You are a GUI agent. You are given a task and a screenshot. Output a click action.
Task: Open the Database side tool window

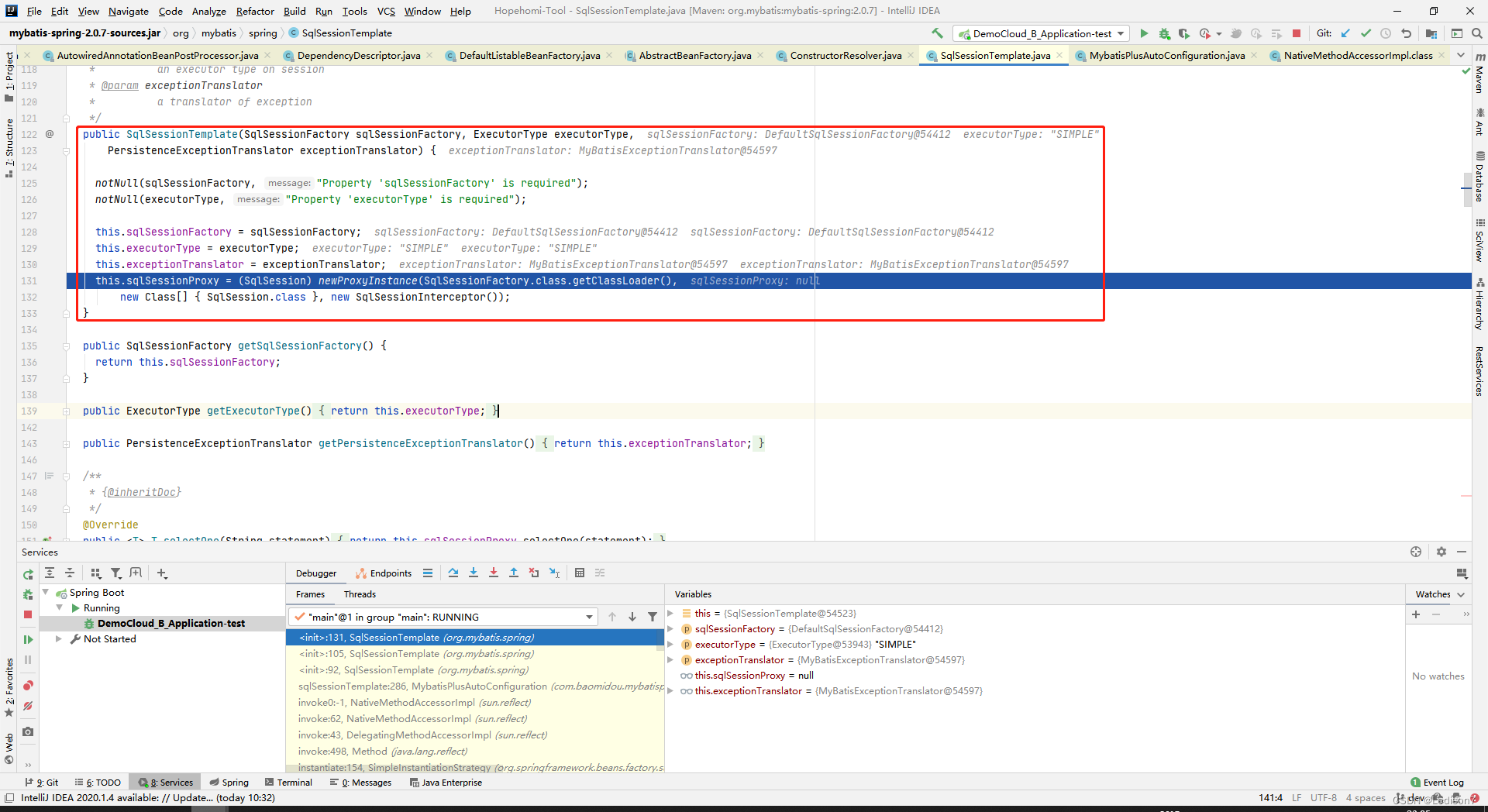click(1479, 176)
